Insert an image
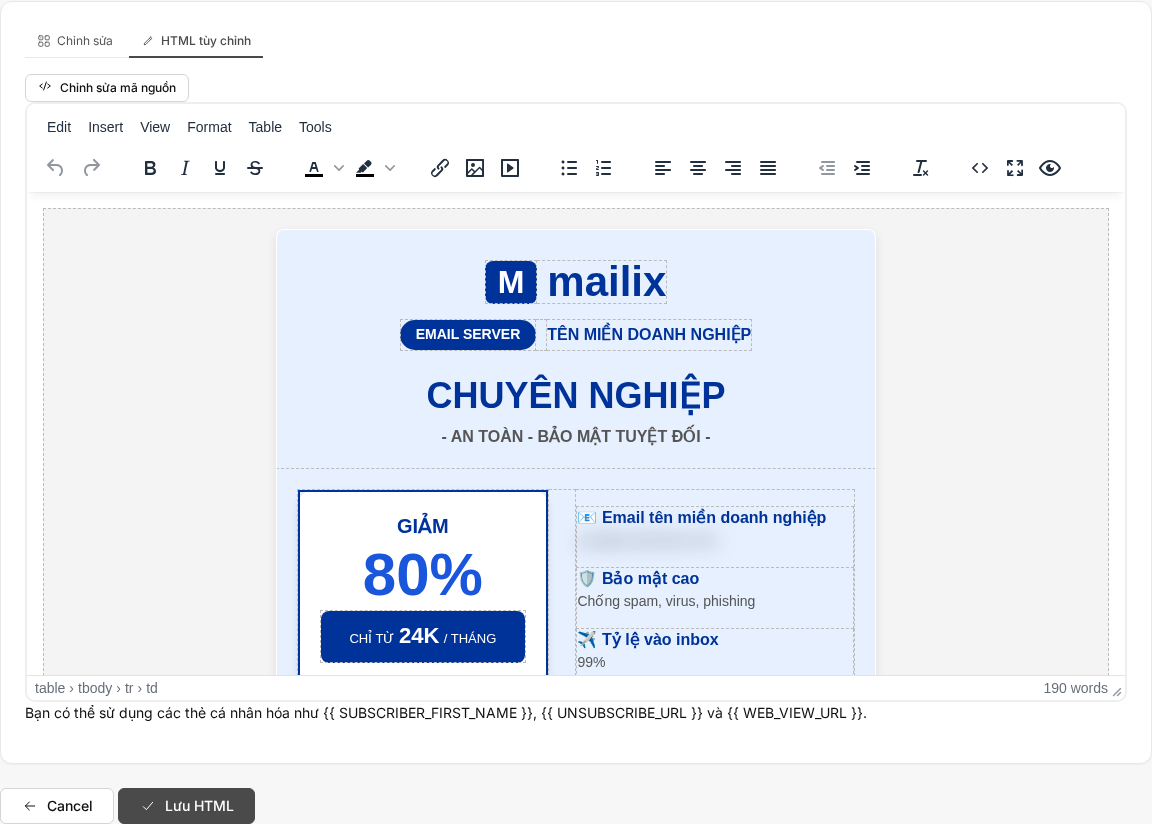Image resolution: width=1152 pixels, height=824 pixels. point(475,168)
